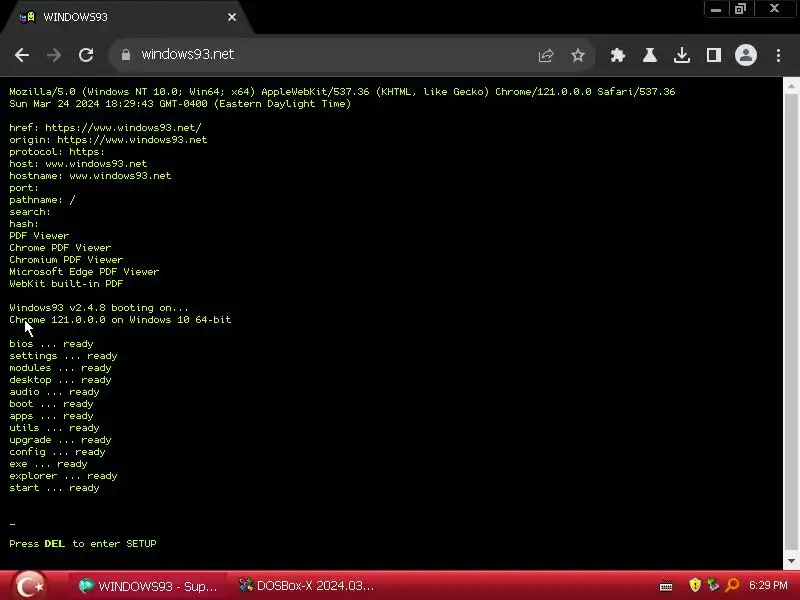
Task: Click the 'host: www.windows93.net' line
Action: point(78,164)
